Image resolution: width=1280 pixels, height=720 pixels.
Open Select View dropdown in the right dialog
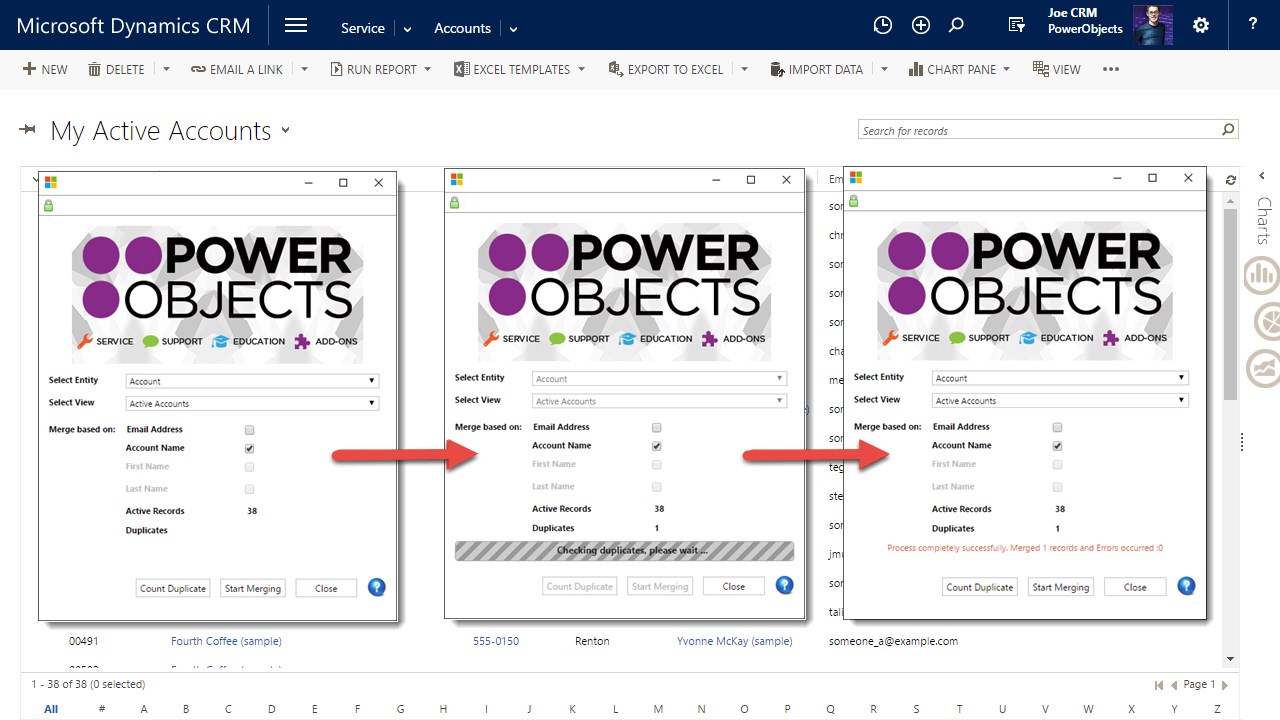1060,400
